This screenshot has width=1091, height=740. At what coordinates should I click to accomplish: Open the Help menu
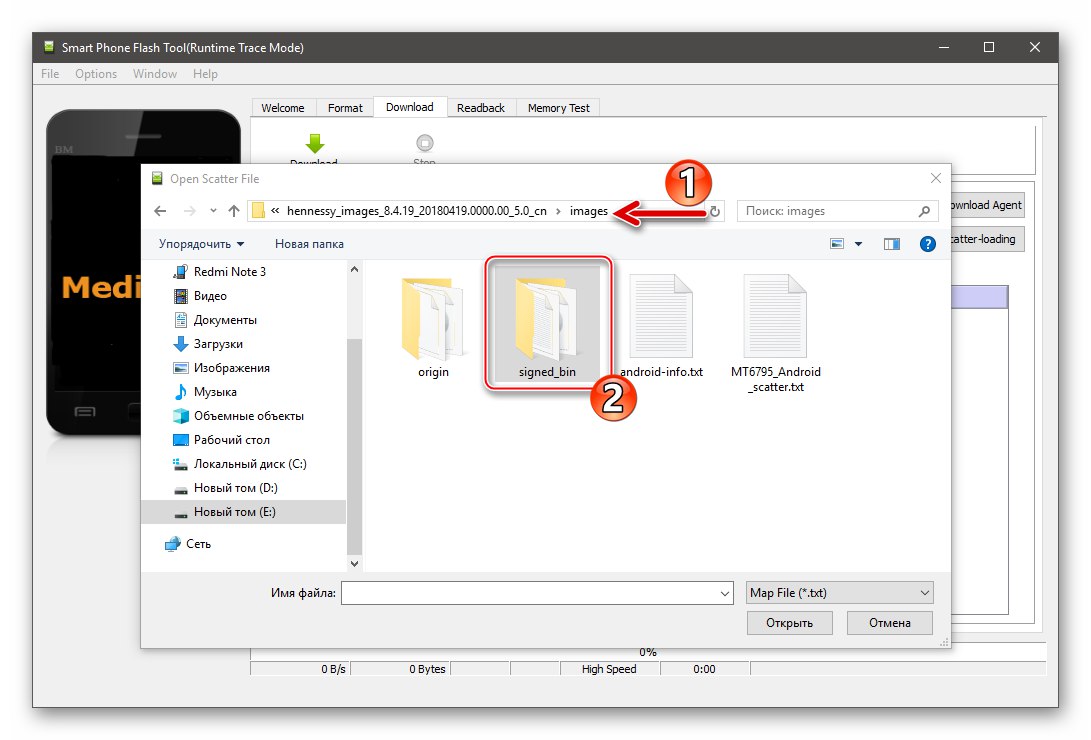point(205,74)
